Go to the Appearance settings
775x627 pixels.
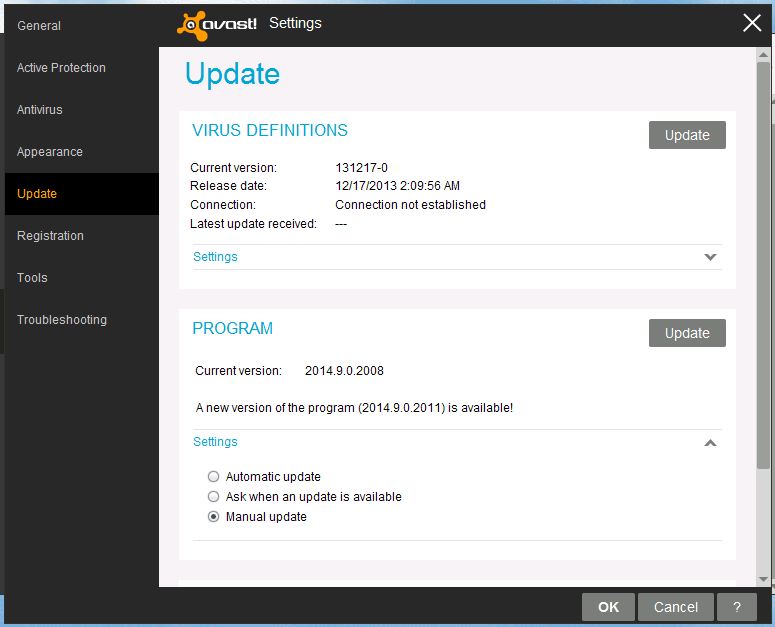point(50,152)
